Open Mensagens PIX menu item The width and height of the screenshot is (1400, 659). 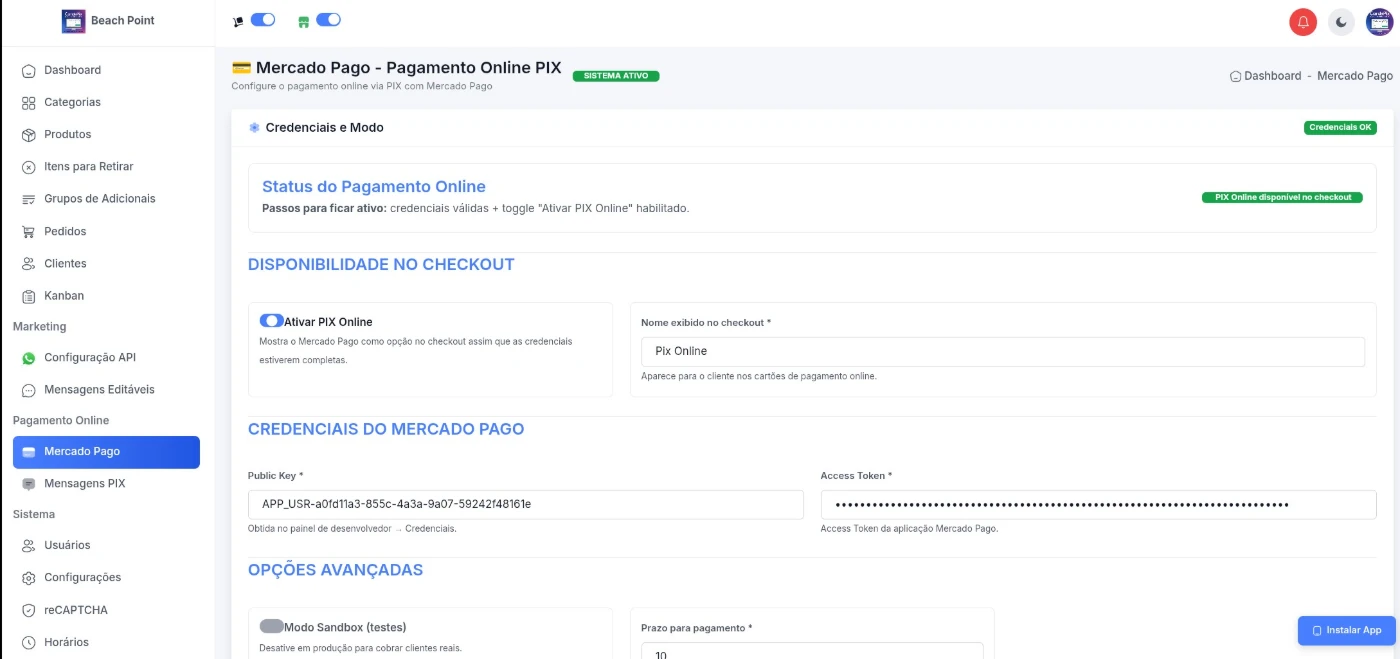(84, 484)
